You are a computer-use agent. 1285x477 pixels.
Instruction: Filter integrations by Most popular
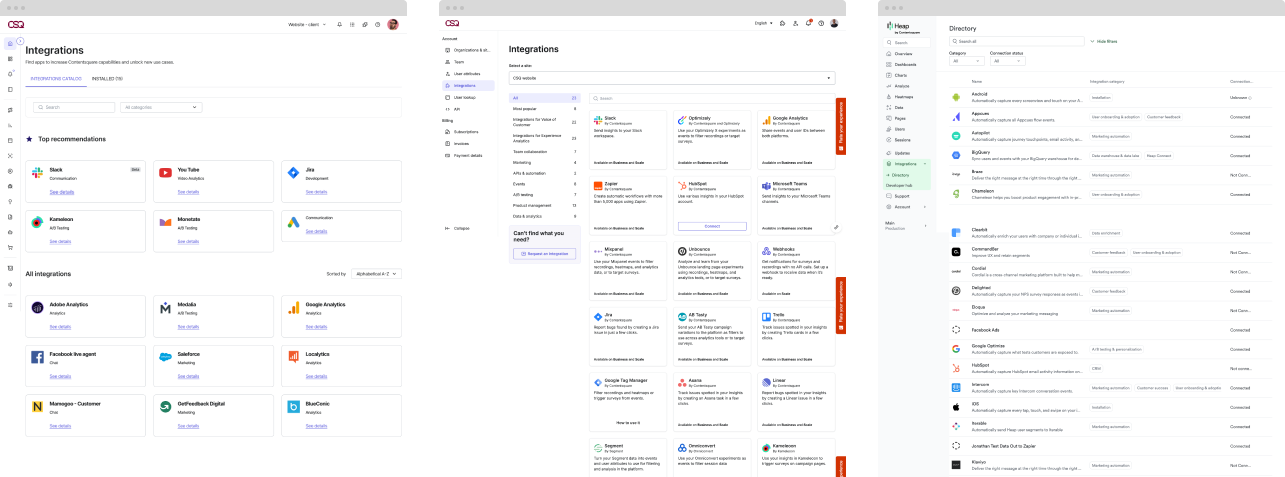click(x=543, y=108)
